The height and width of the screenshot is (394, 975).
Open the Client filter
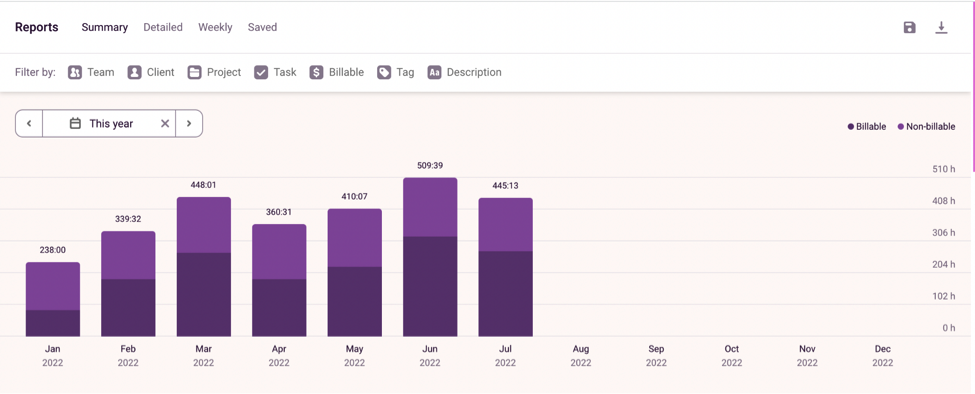point(151,72)
